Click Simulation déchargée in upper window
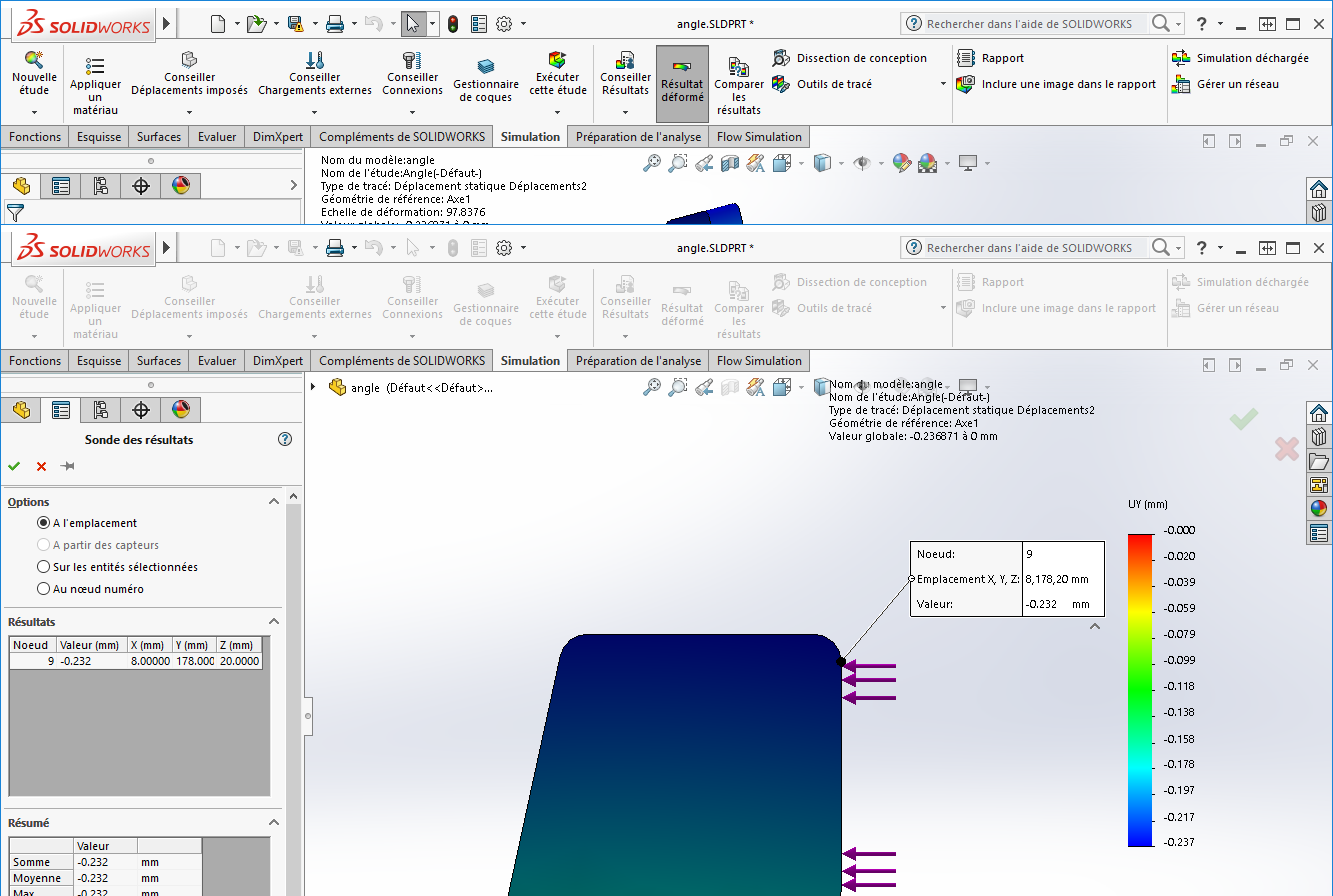This screenshot has width=1333, height=896. (1240, 58)
